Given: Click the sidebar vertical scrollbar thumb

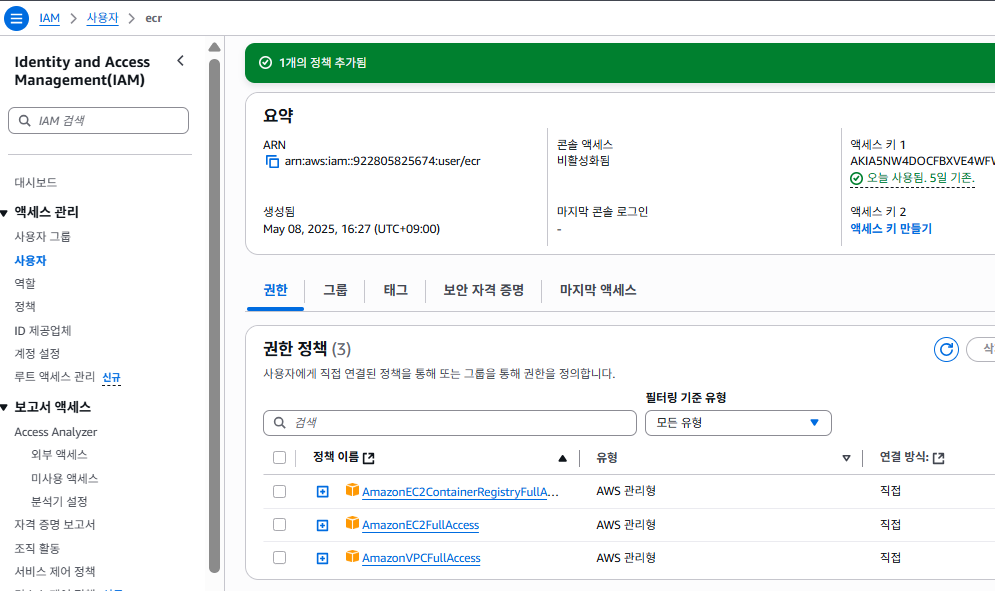Looking at the screenshot, I should (214, 315).
